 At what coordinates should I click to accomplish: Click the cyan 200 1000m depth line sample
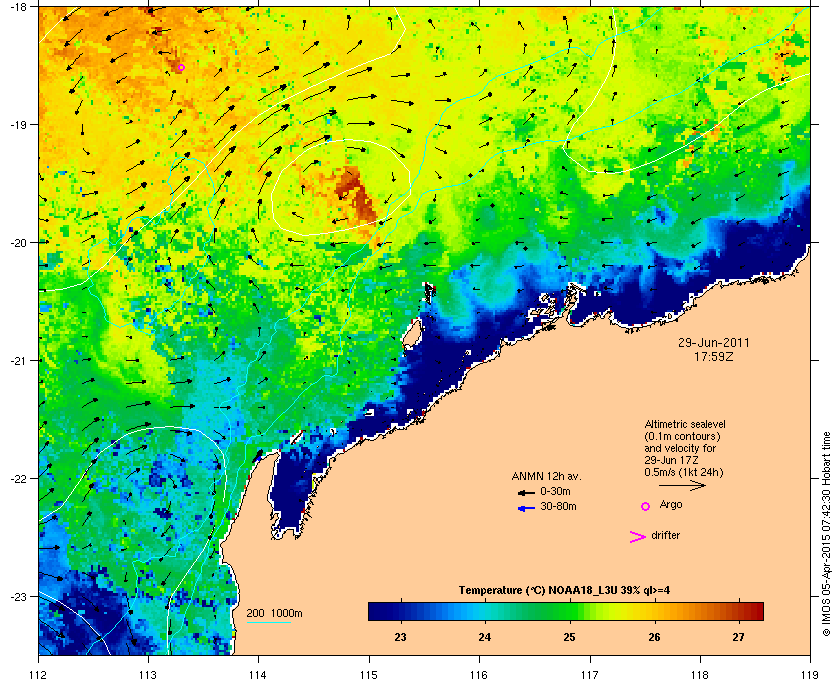[x=268, y=623]
